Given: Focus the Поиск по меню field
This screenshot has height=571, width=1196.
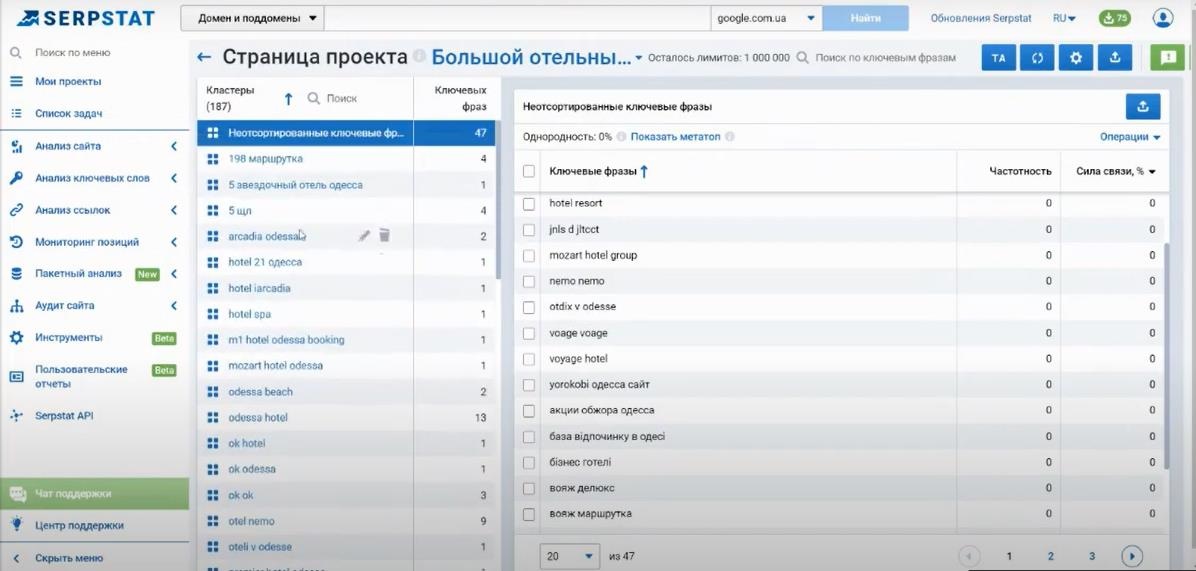Looking at the screenshot, I should [72, 53].
